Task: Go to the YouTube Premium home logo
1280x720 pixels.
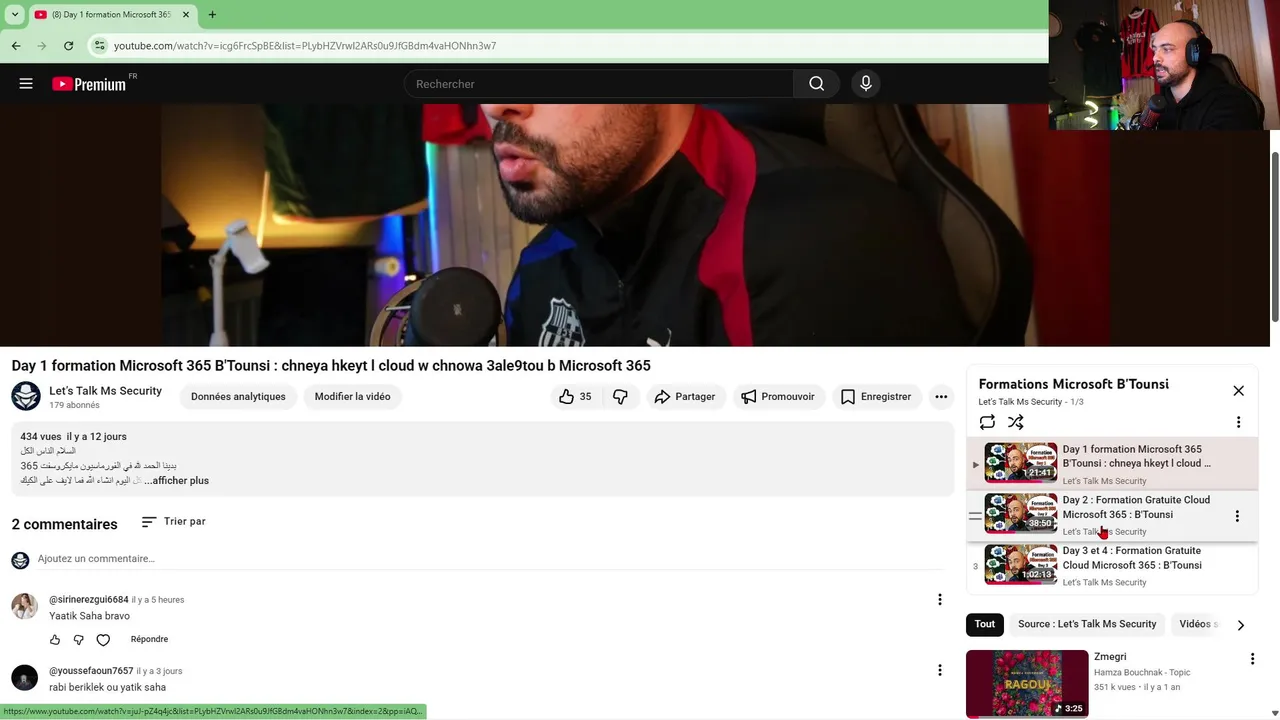Action: (89, 84)
